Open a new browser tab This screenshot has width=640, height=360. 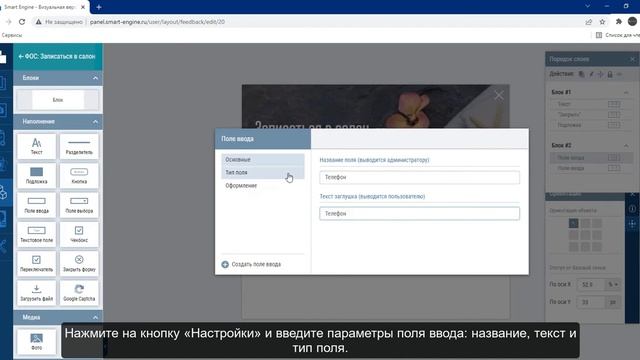(x=99, y=7)
